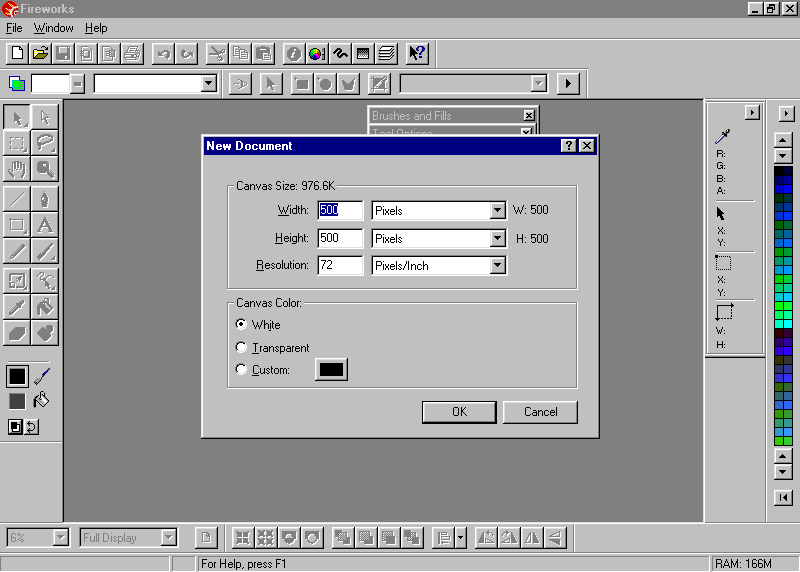Click the Open folder toolbar icon

tap(40, 53)
